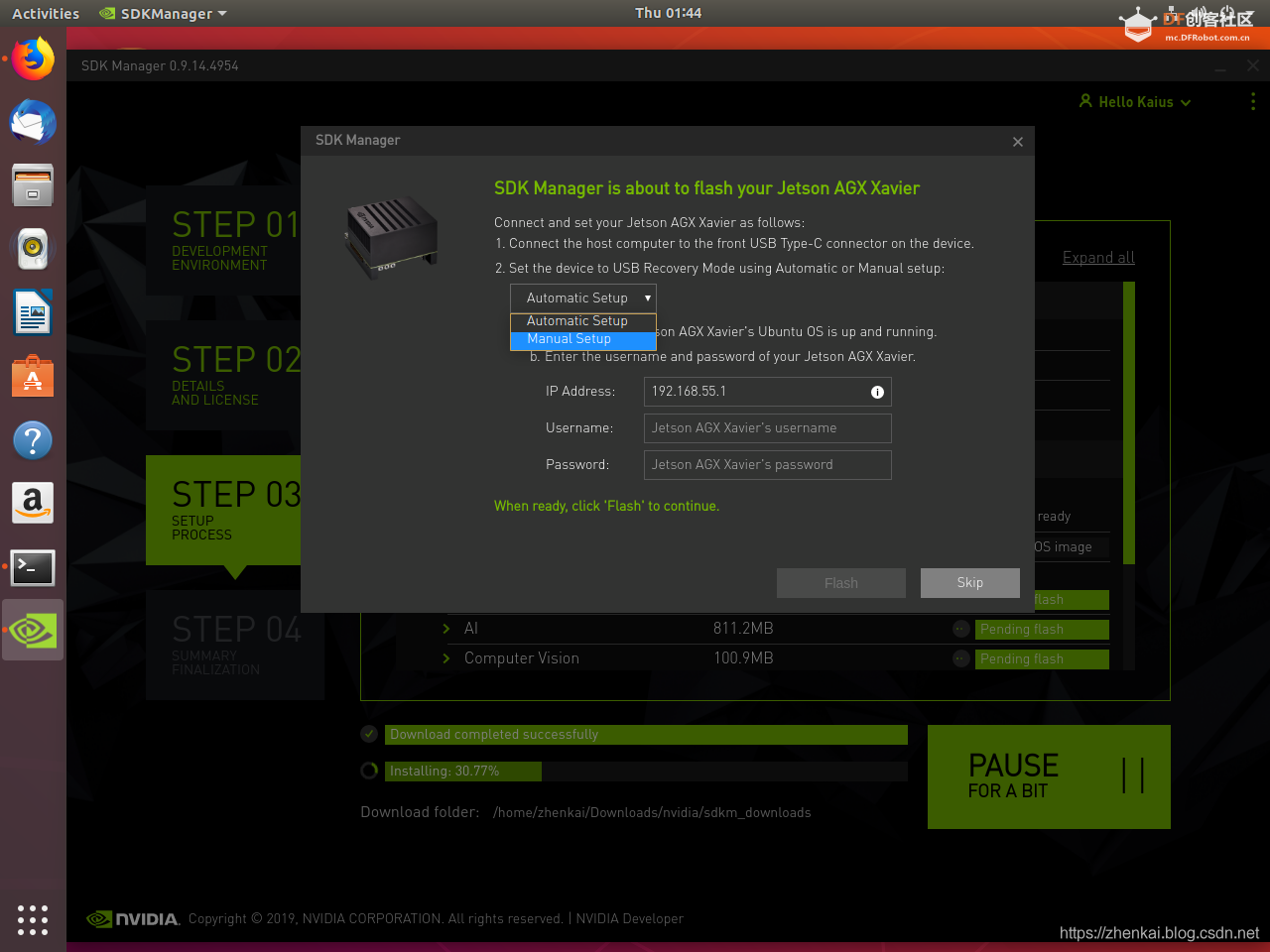Click the Installing 30.77% progress bar
The image size is (1270, 952).
(x=646, y=771)
